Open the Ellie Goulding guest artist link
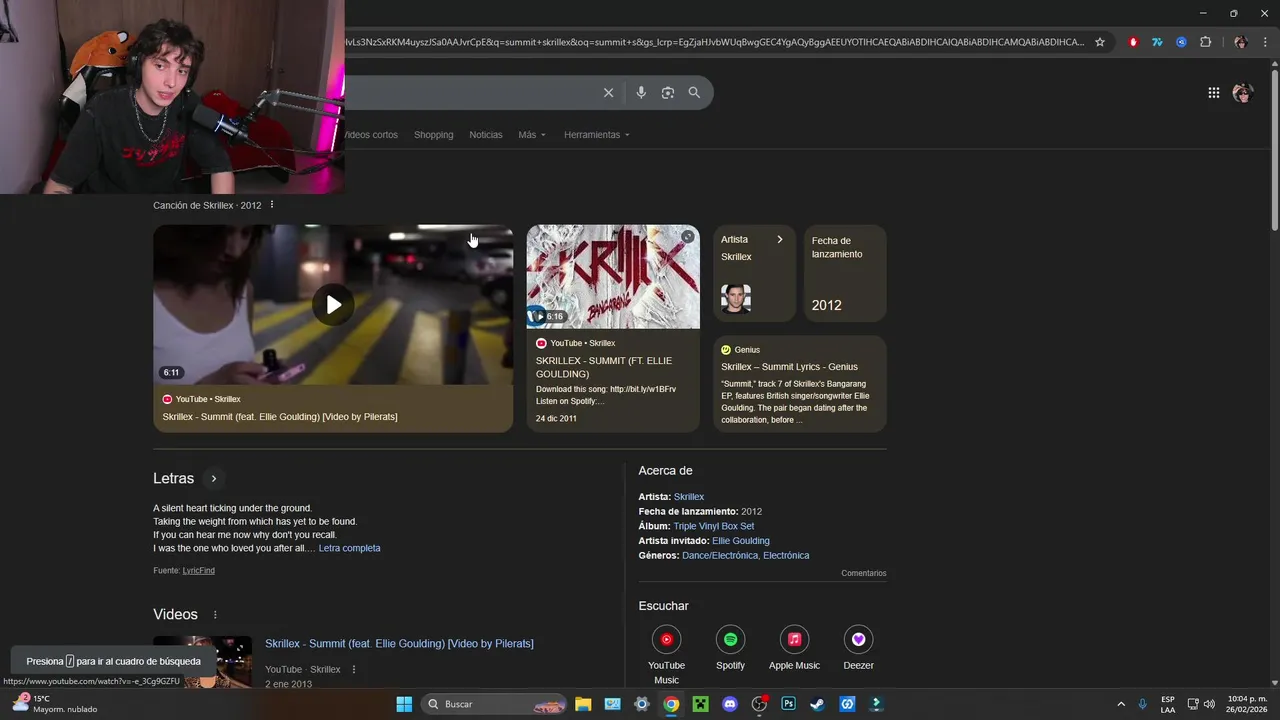1280x720 pixels. pos(741,541)
